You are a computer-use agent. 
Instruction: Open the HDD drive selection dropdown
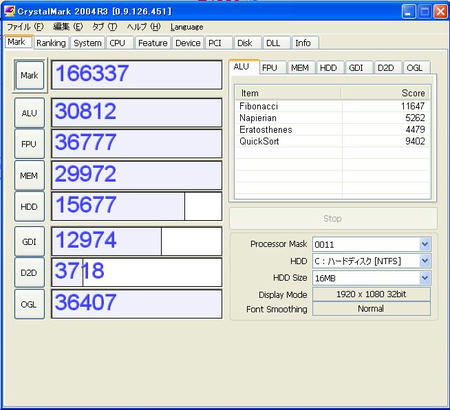point(424,261)
